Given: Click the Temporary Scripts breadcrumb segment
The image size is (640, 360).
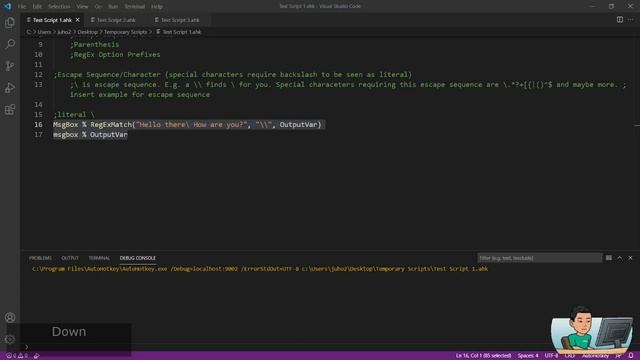Looking at the screenshot, I should [x=125, y=32].
